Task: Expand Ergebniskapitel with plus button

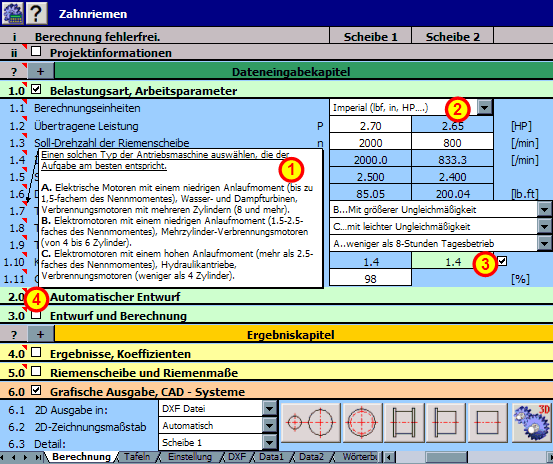Action: point(41,334)
